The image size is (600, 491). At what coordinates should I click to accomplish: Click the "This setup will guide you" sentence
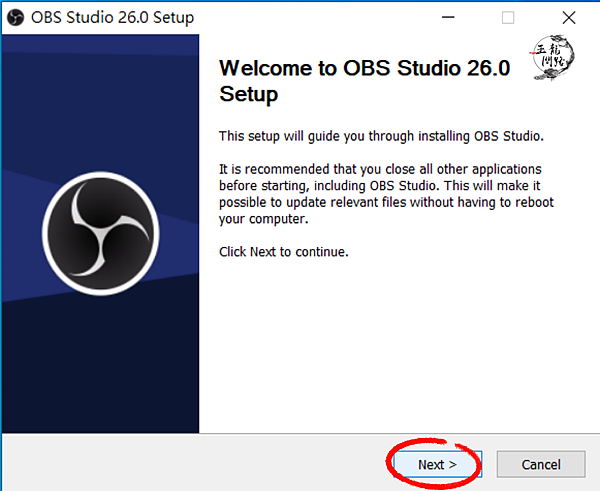click(x=380, y=135)
